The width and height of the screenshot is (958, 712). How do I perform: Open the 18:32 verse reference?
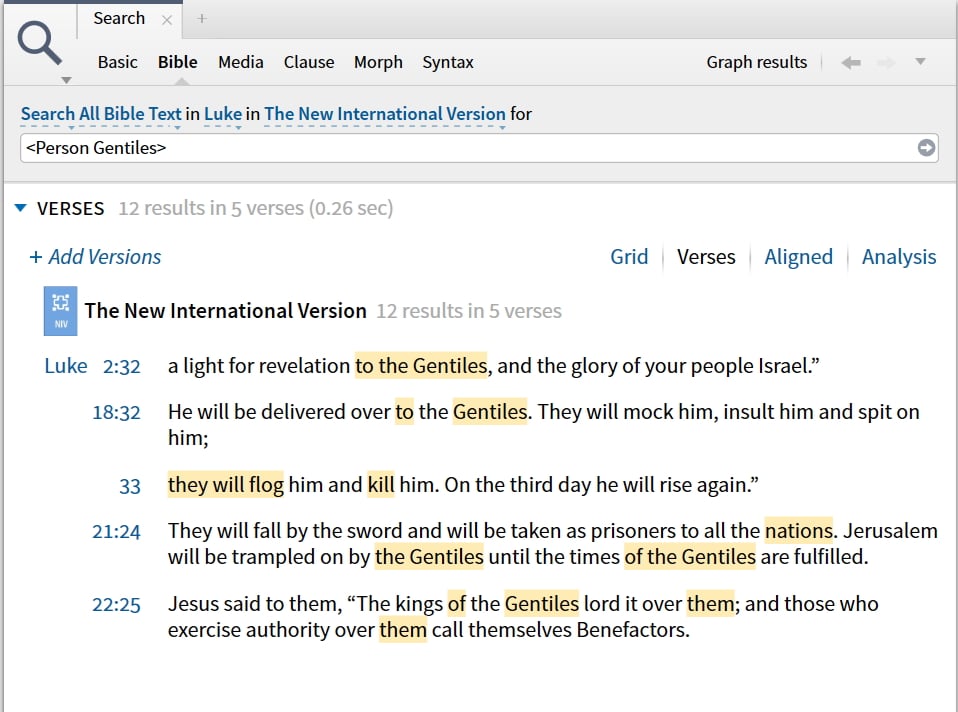(116, 413)
